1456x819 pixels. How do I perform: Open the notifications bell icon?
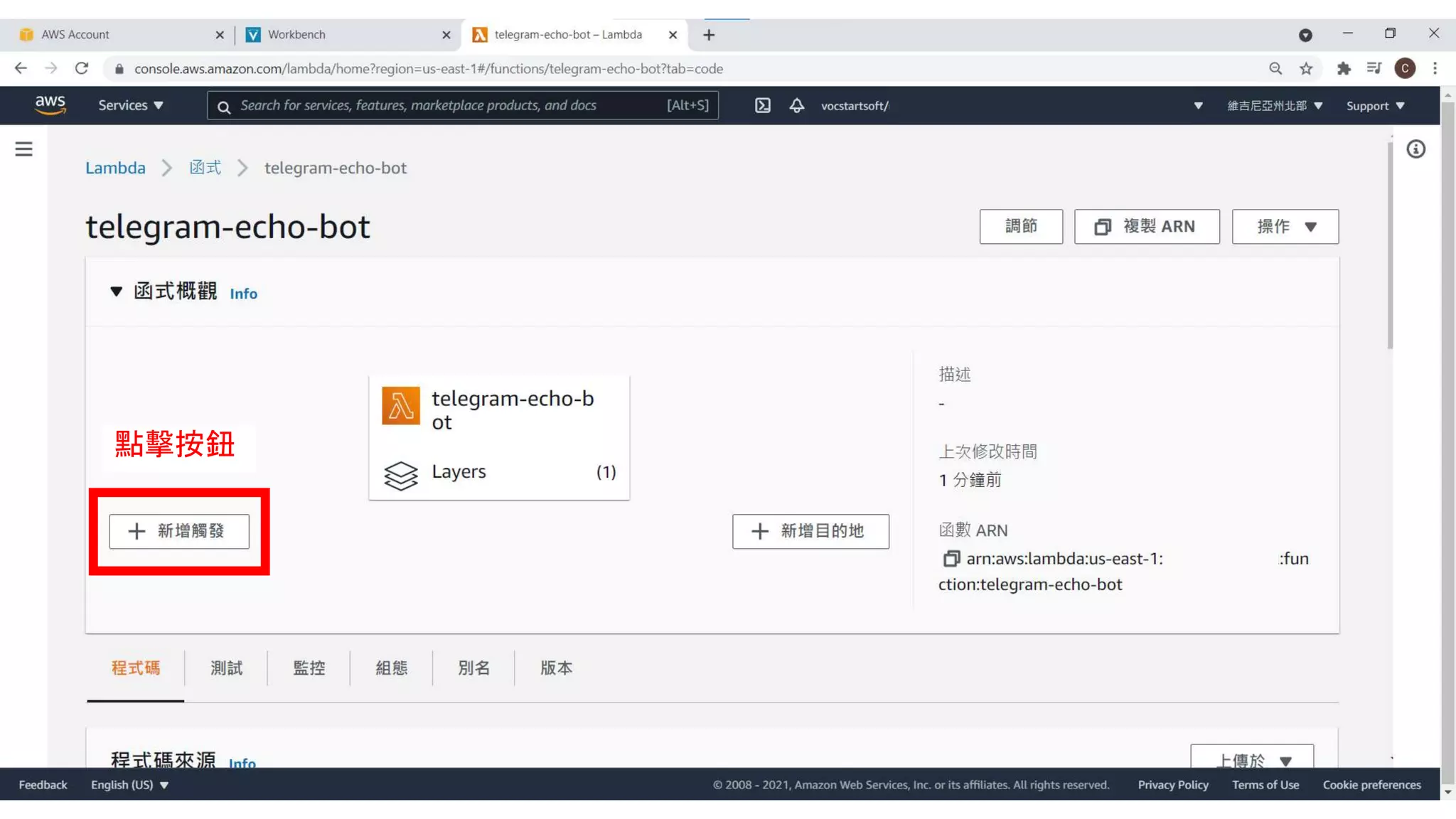pyautogui.click(x=796, y=105)
